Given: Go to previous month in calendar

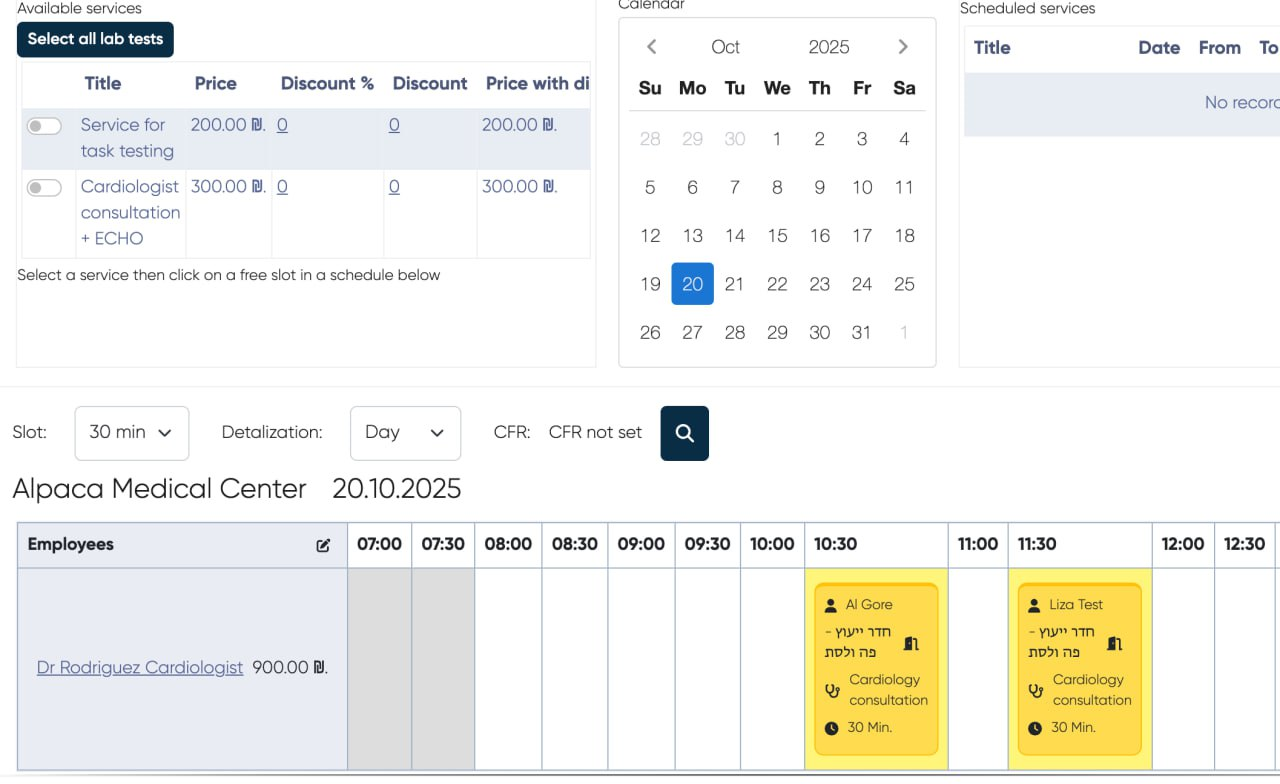Looking at the screenshot, I should click(651, 47).
